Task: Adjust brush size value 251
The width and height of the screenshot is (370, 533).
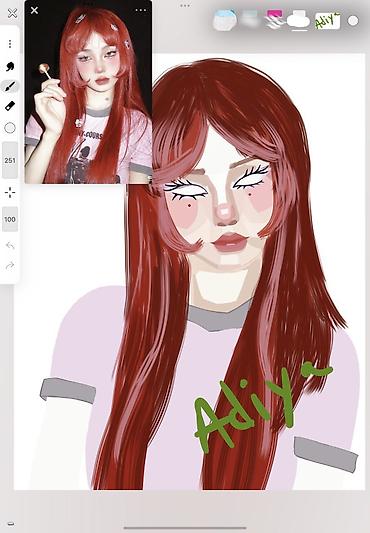Action: [x=10, y=160]
